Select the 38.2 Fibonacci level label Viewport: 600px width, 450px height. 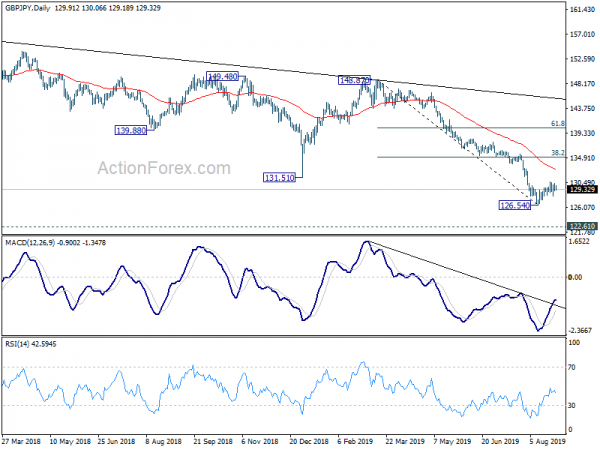tap(558, 153)
